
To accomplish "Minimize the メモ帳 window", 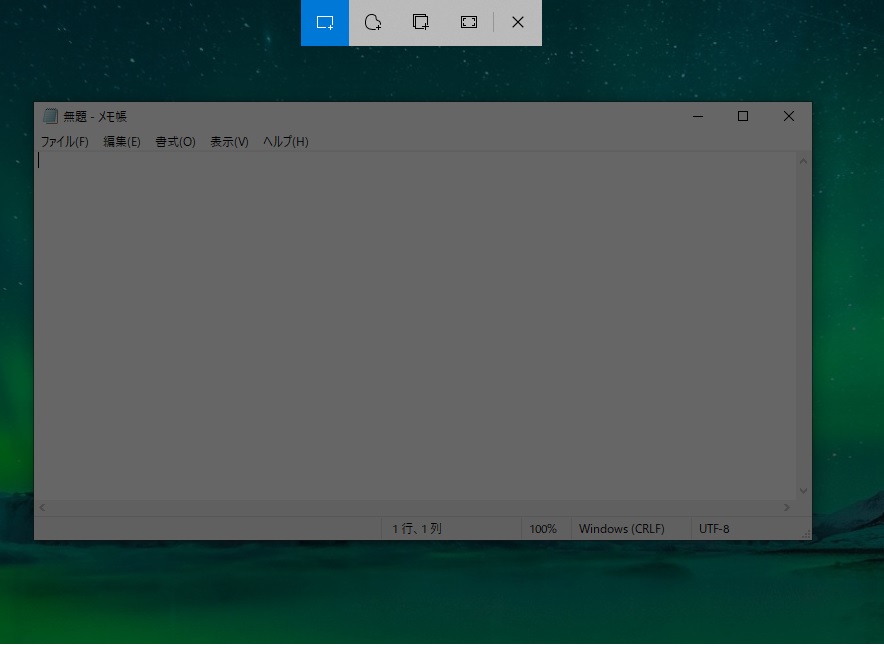I will [698, 116].
